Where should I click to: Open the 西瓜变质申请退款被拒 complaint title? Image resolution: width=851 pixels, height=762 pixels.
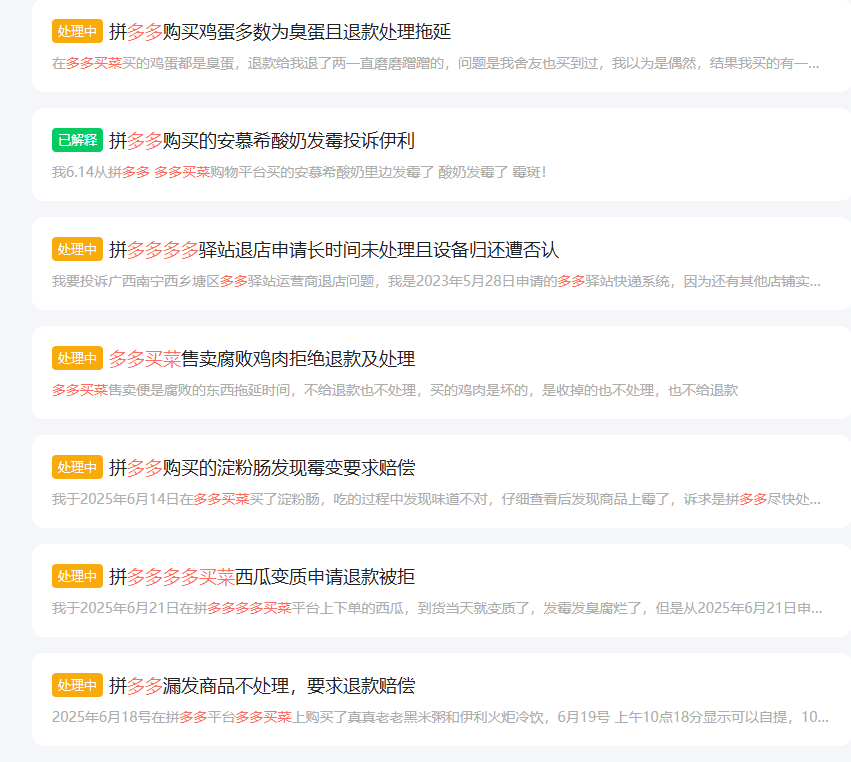pyautogui.click(x=262, y=576)
